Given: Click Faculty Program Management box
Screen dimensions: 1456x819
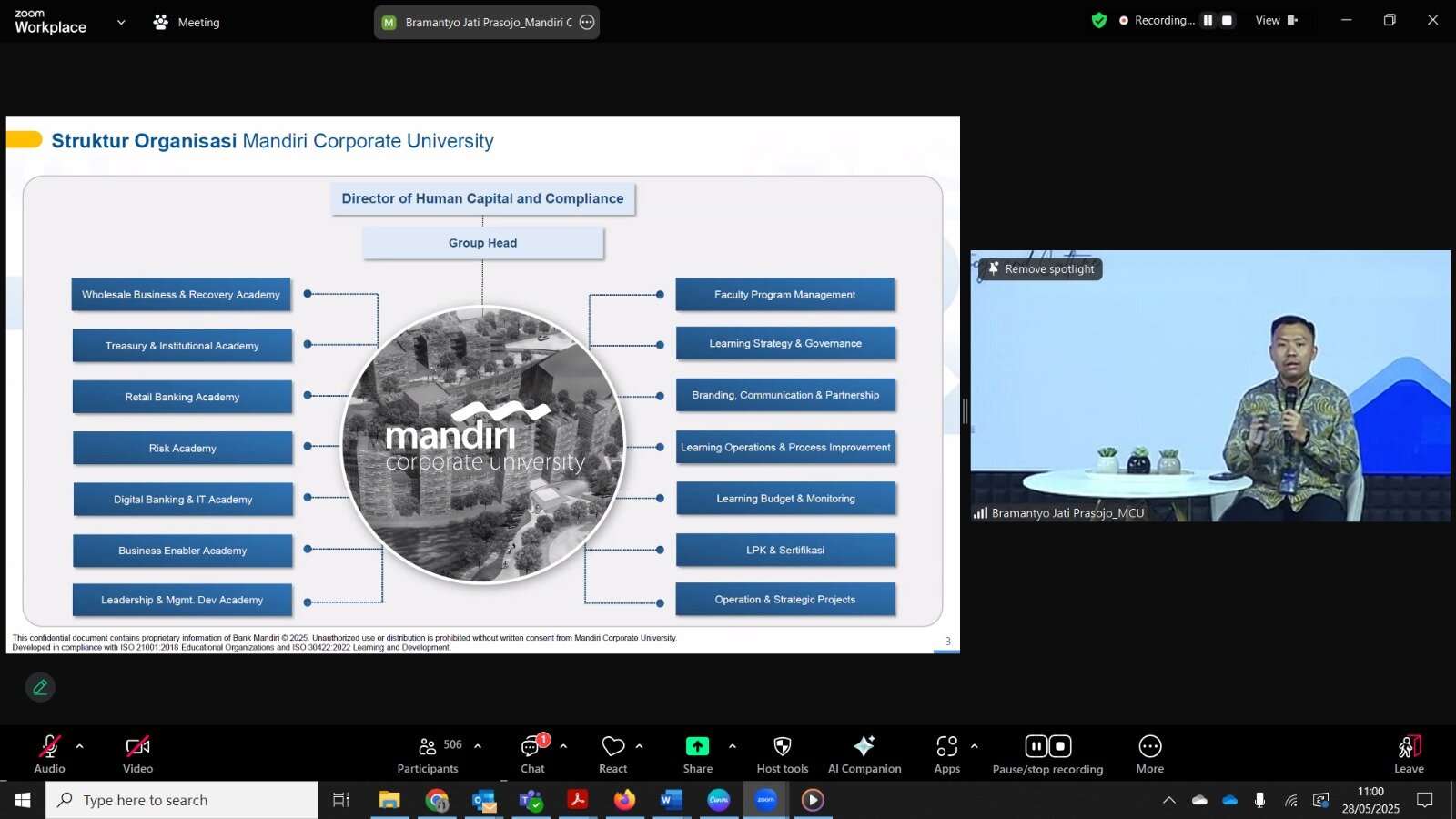Looking at the screenshot, I should [785, 295].
